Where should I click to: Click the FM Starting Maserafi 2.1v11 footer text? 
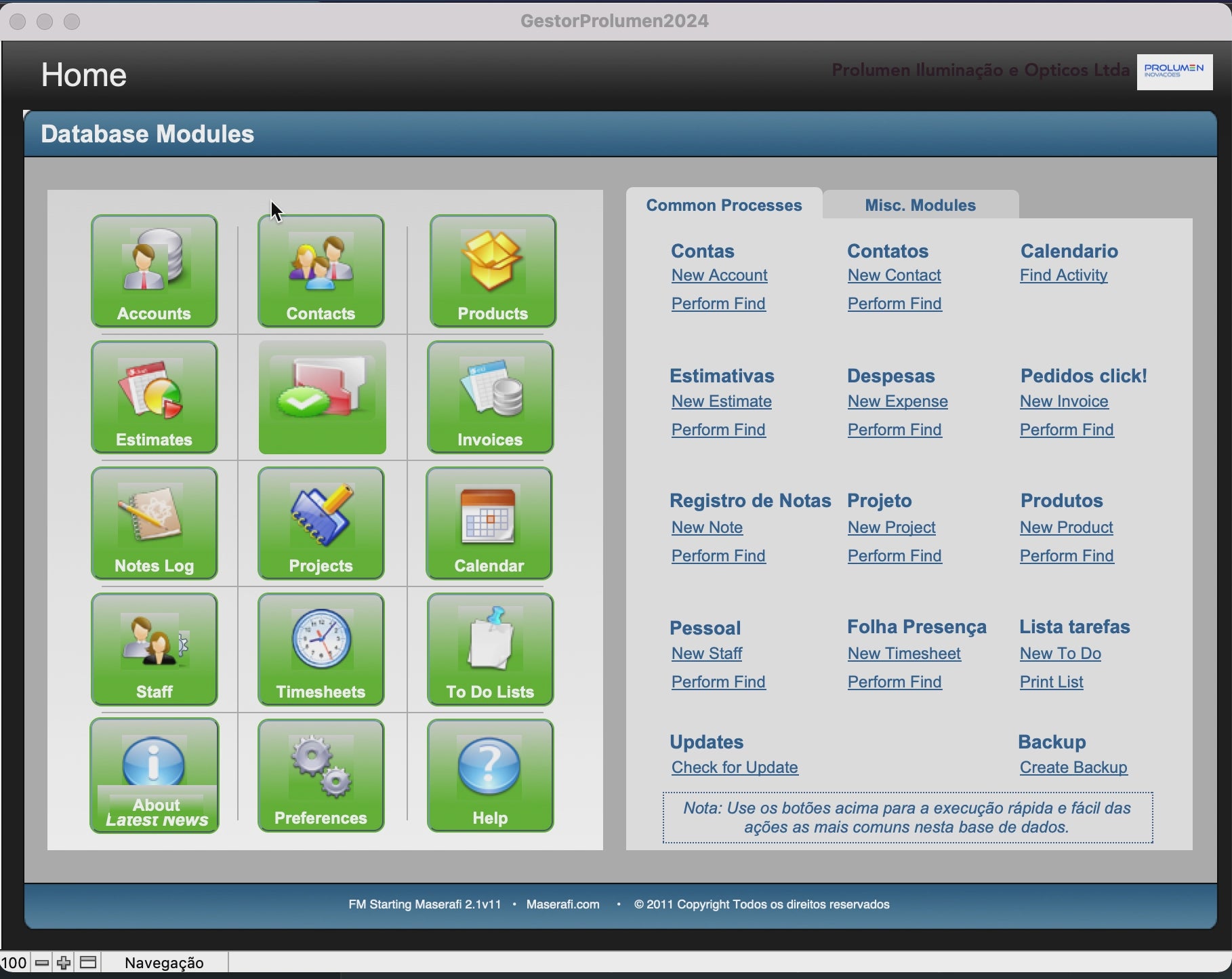425,904
